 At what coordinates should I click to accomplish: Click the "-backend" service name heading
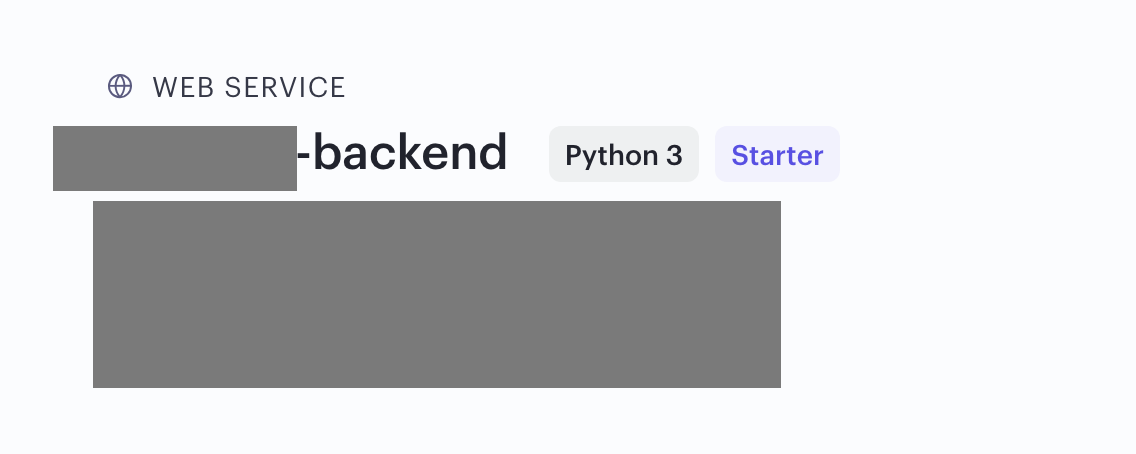pos(402,153)
